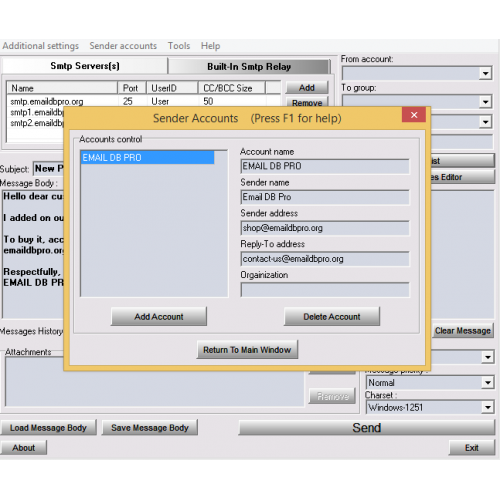
Task: Switch to Built-In Smtp Relay tab
Action: 249,67
